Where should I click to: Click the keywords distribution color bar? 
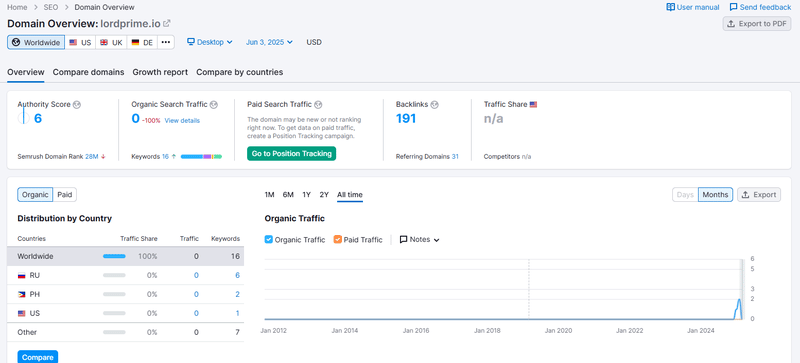pos(202,157)
